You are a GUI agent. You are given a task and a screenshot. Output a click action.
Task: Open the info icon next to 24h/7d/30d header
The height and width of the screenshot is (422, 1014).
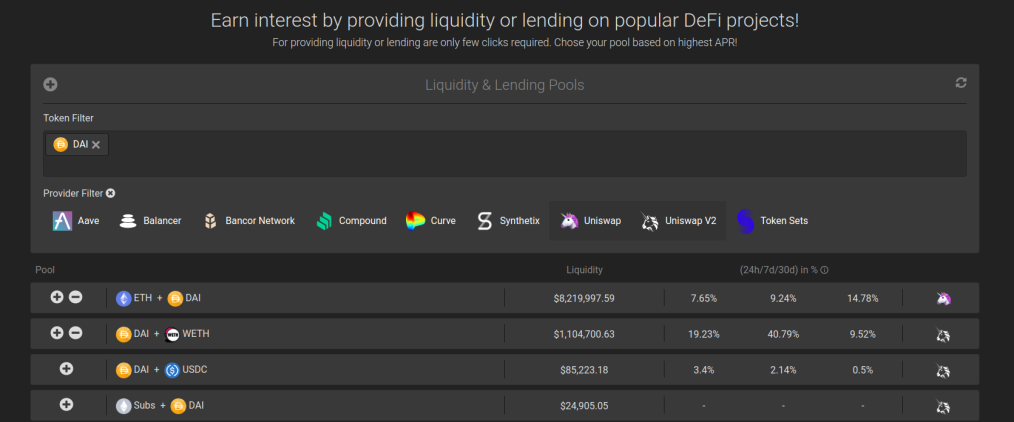[825, 270]
